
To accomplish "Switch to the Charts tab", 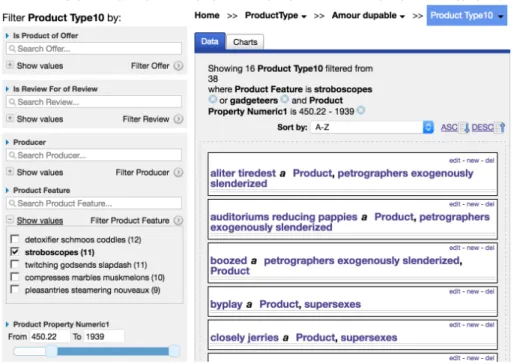I will [x=245, y=42].
